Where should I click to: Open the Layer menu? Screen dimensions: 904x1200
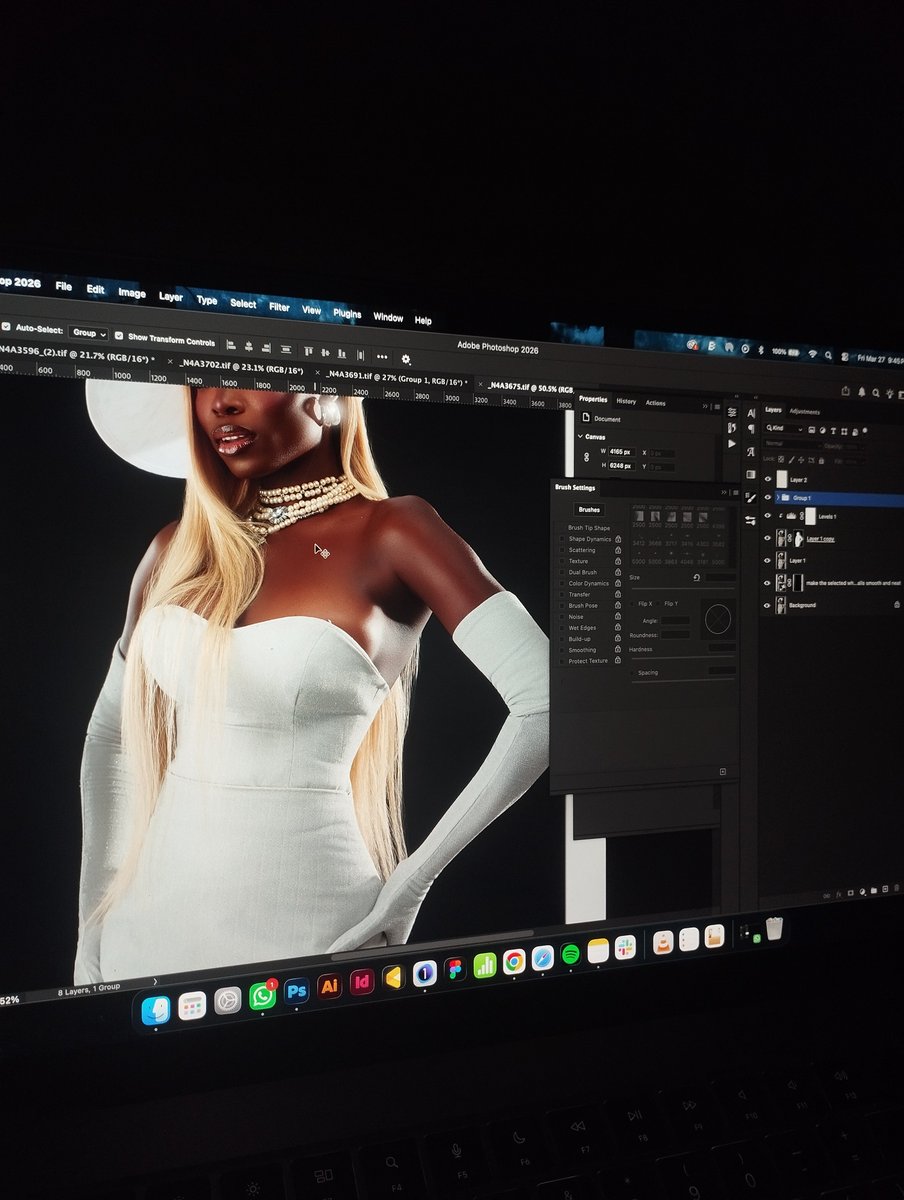[171, 297]
